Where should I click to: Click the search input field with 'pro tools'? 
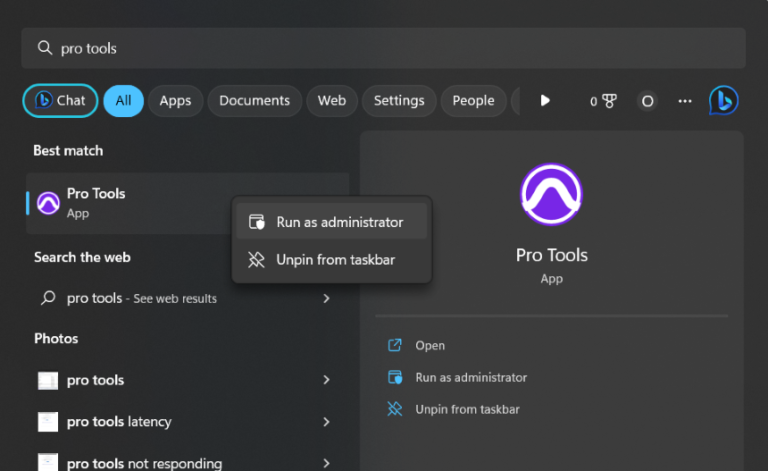(384, 48)
